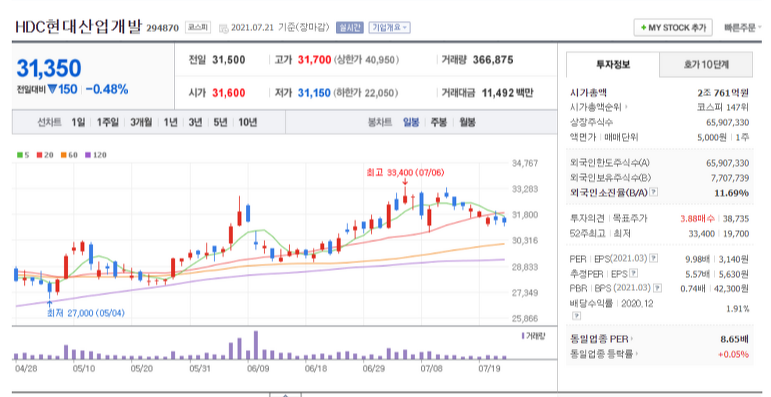Click the 외국인보유주식수 value 7,707,739
The height and width of the screenshot is (397, 771).
click(x=730, y=178)
